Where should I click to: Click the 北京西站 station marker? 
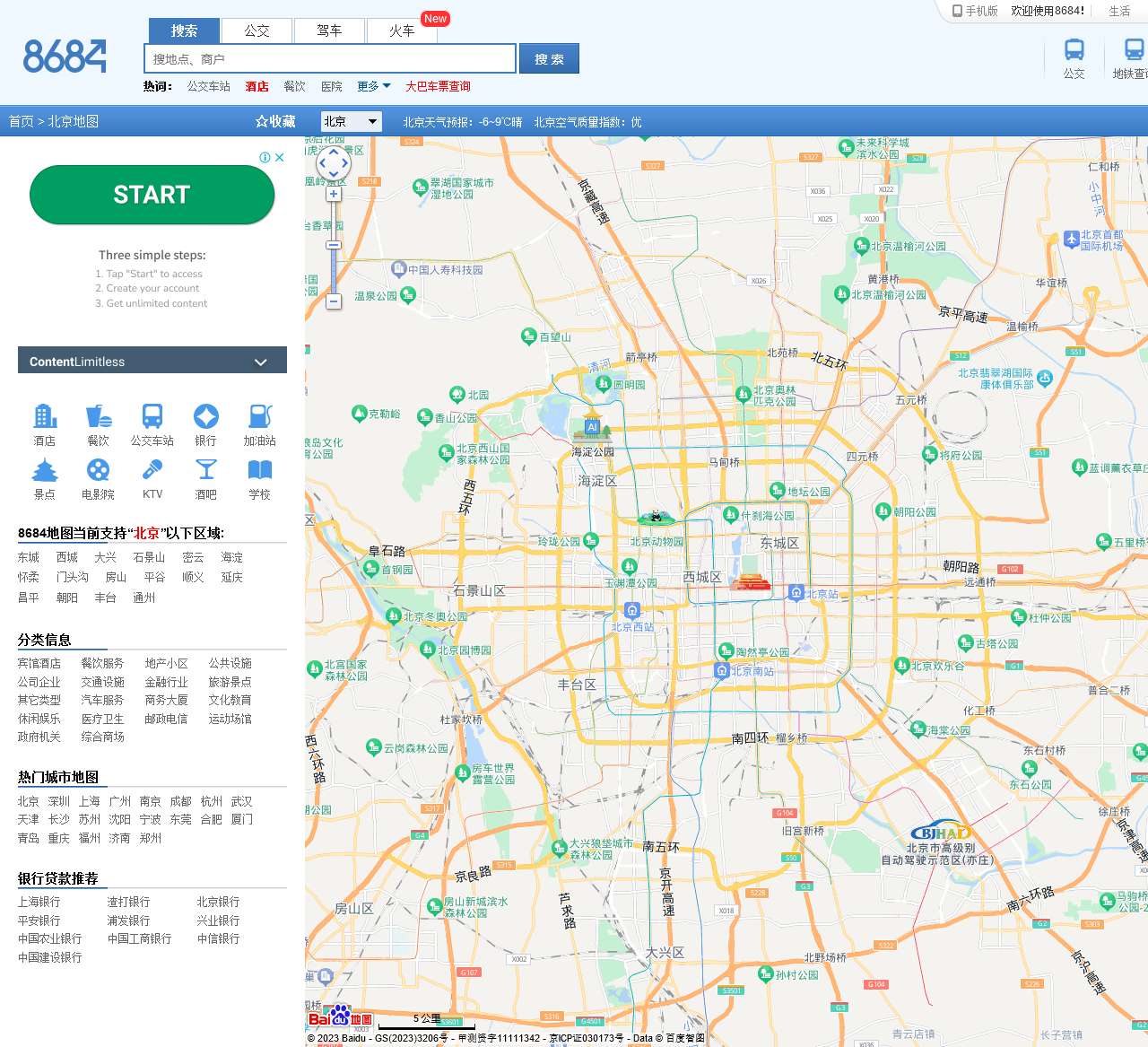click(632, 611)
